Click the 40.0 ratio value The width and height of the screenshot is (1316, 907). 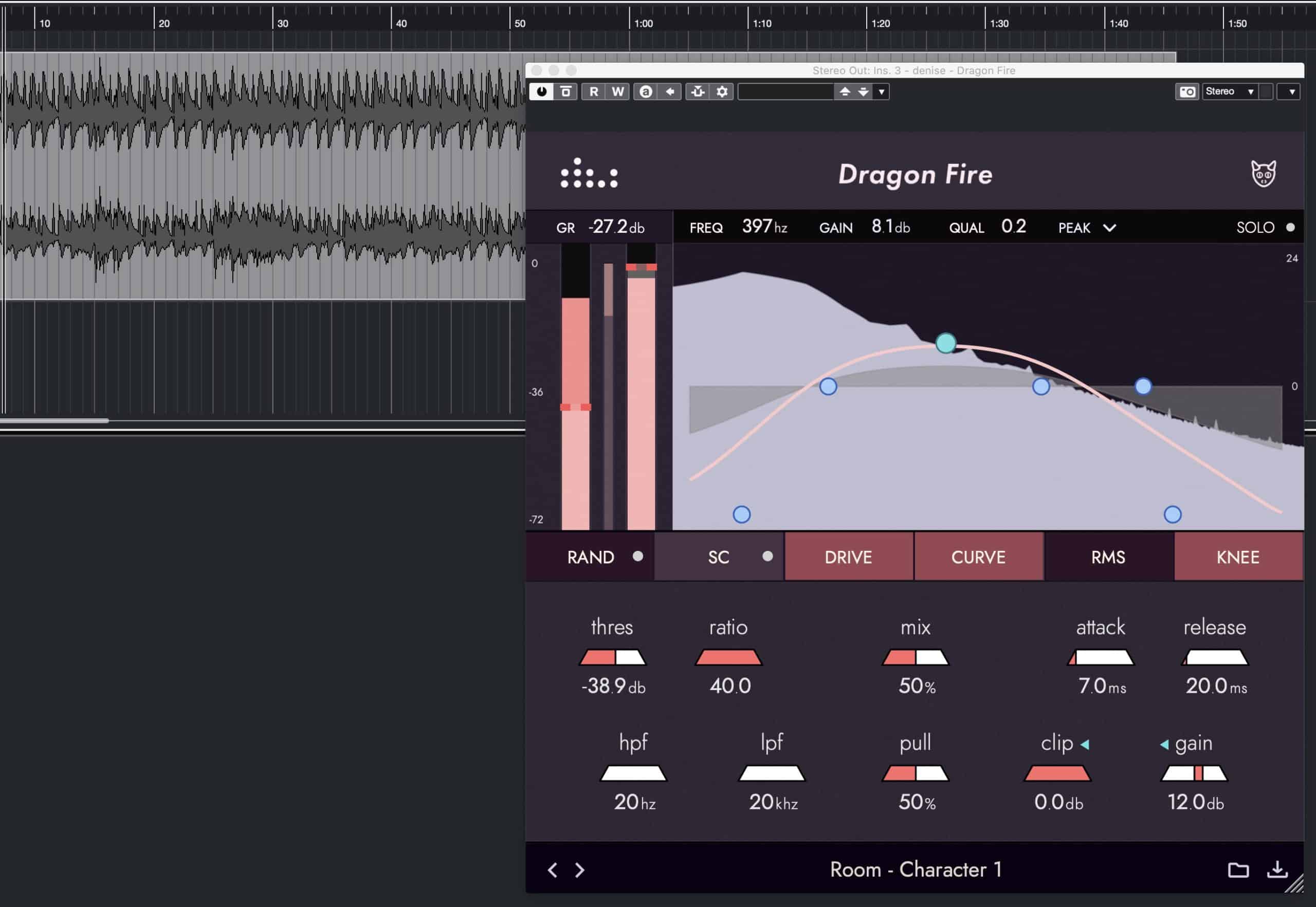[x=730, y=686]
